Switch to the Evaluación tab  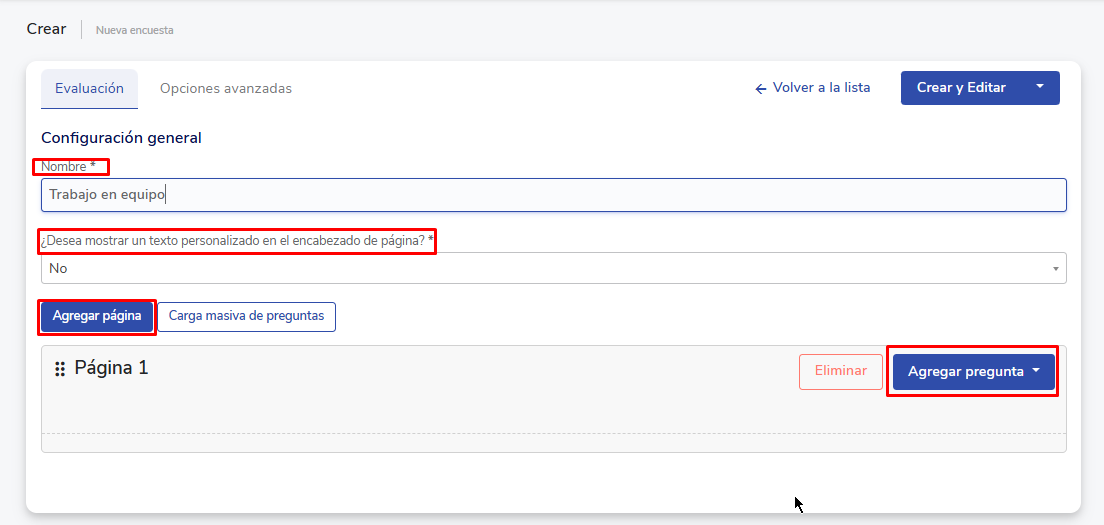tap(89, 88)
